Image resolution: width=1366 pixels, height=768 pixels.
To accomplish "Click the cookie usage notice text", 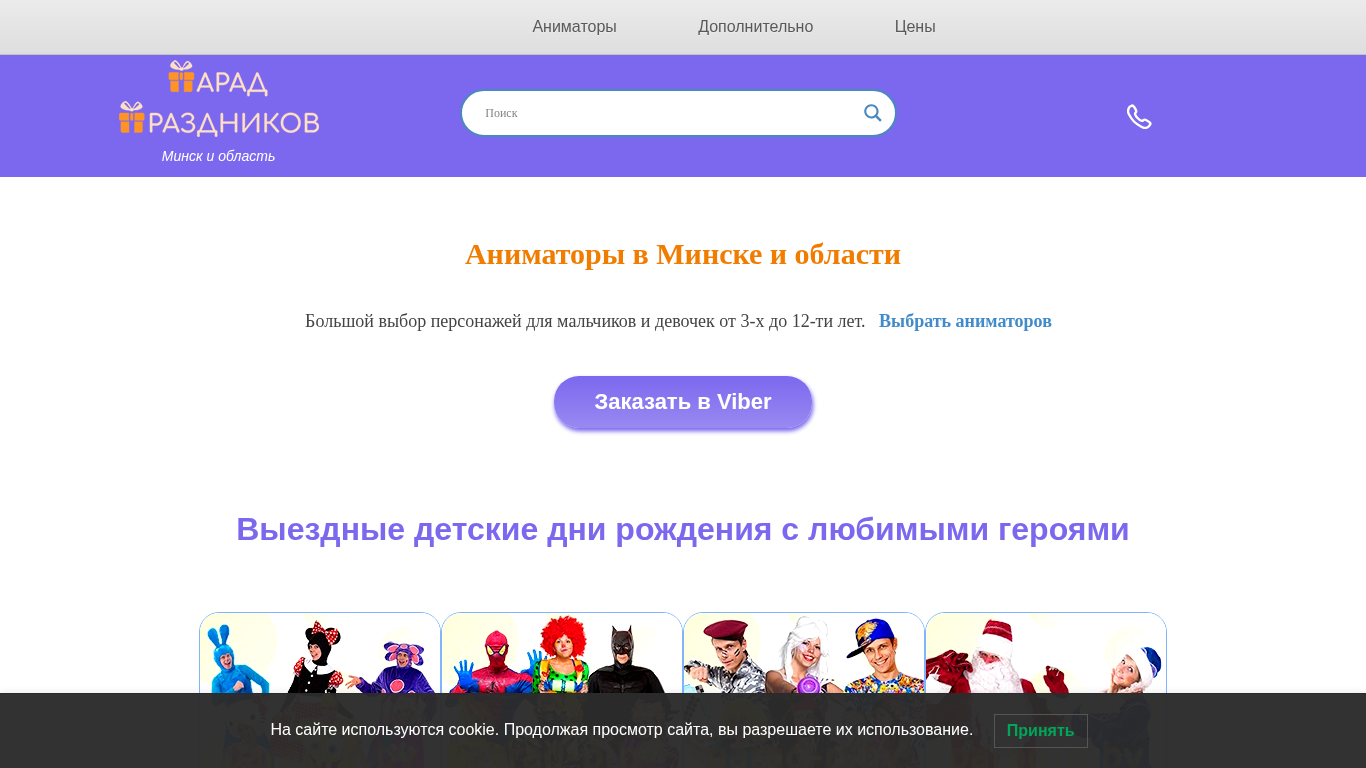I will tap(621, 730).
